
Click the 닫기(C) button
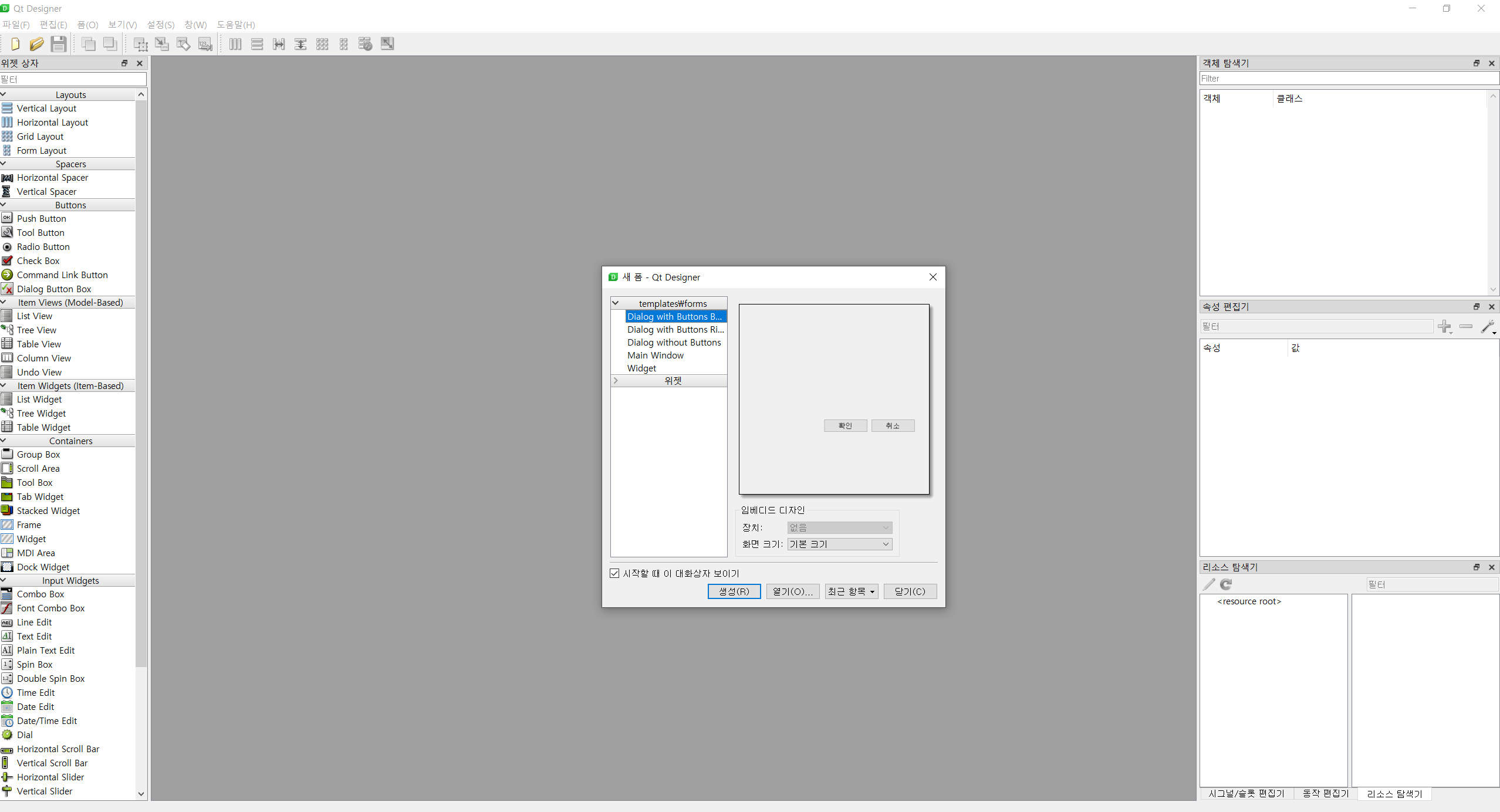point(910,591)
